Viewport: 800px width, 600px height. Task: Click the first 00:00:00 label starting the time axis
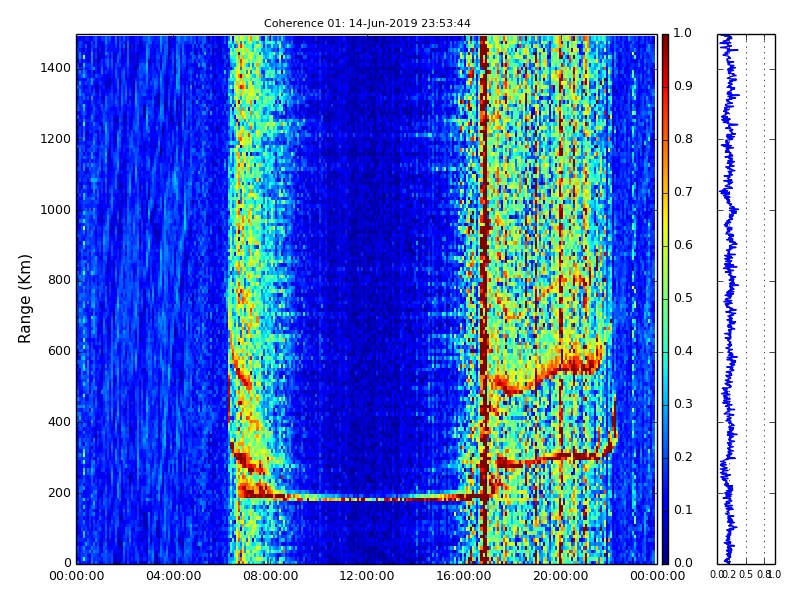click(77, 576)
